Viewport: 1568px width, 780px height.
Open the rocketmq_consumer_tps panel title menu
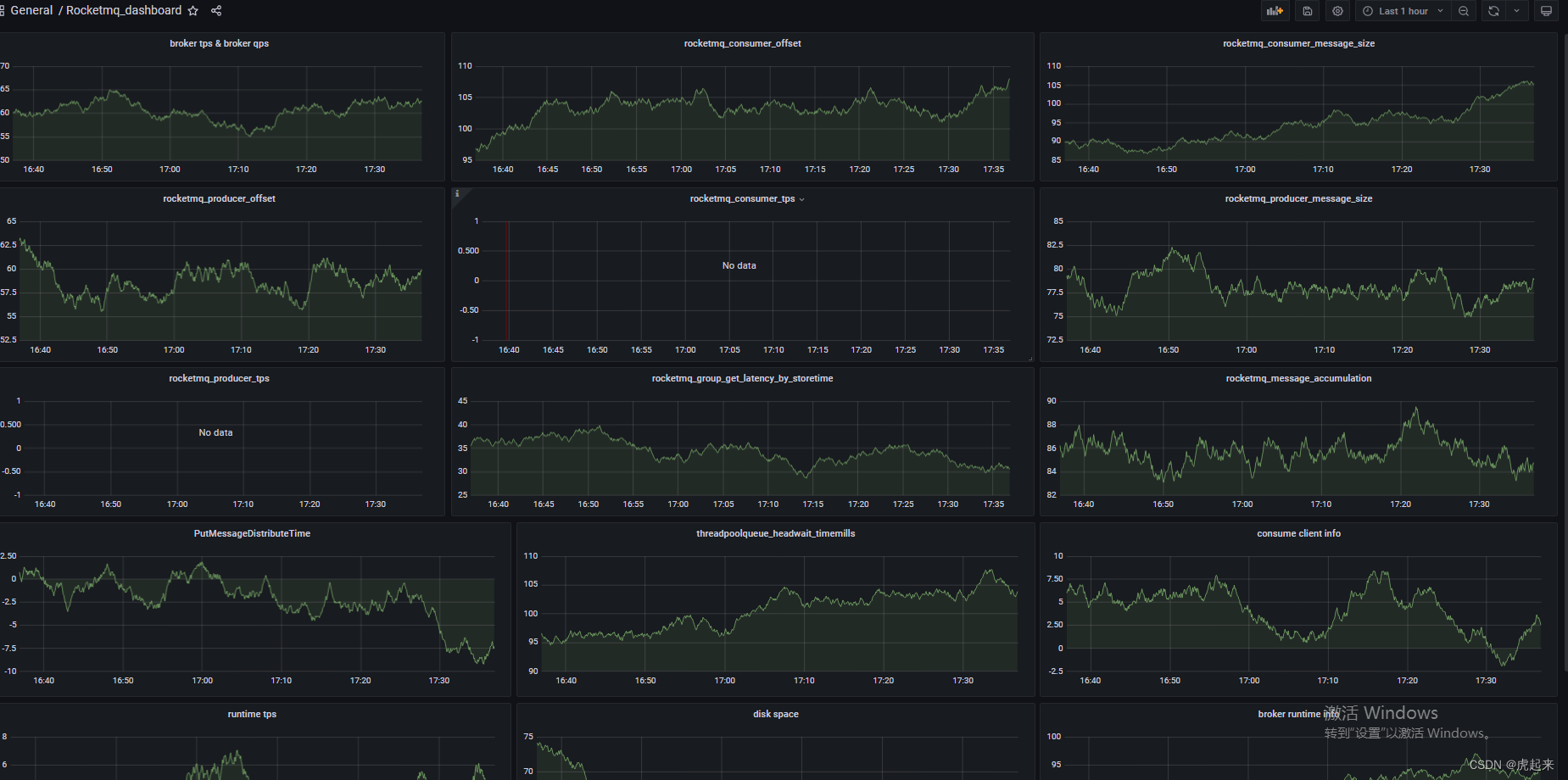pyautogui.click(x=746, y=198)
